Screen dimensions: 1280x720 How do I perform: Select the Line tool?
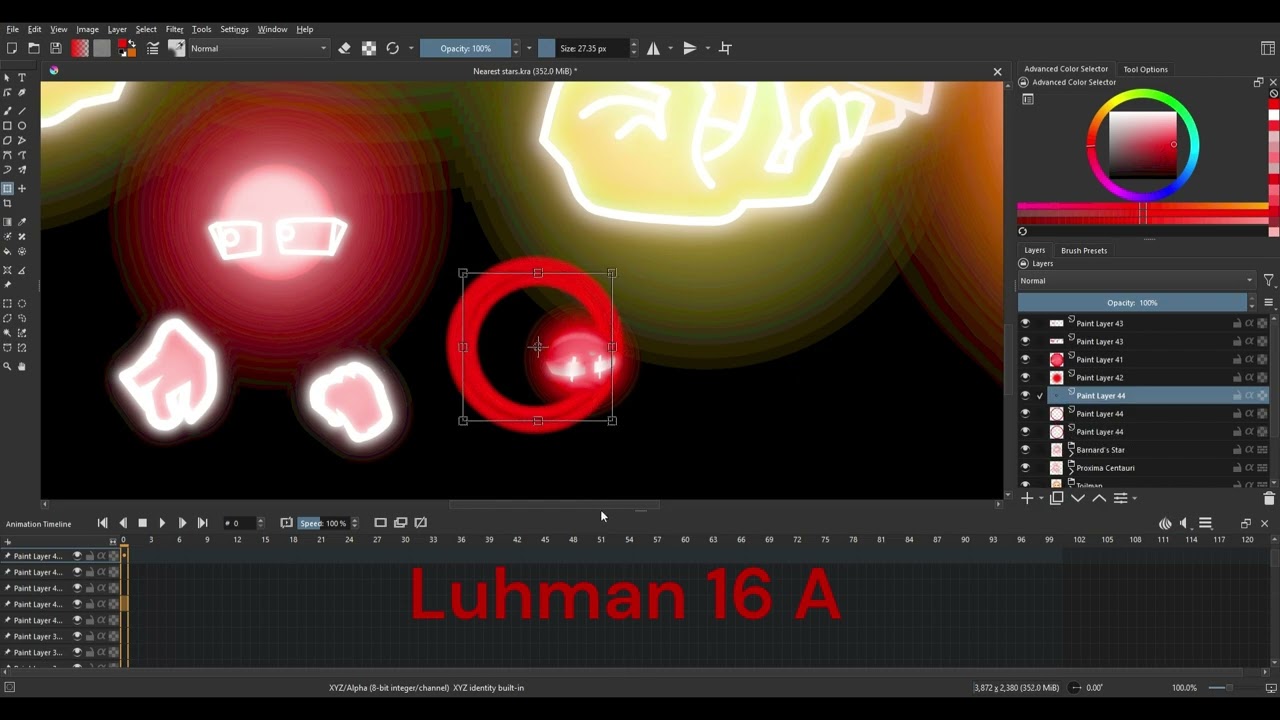(x=22, y=111)
